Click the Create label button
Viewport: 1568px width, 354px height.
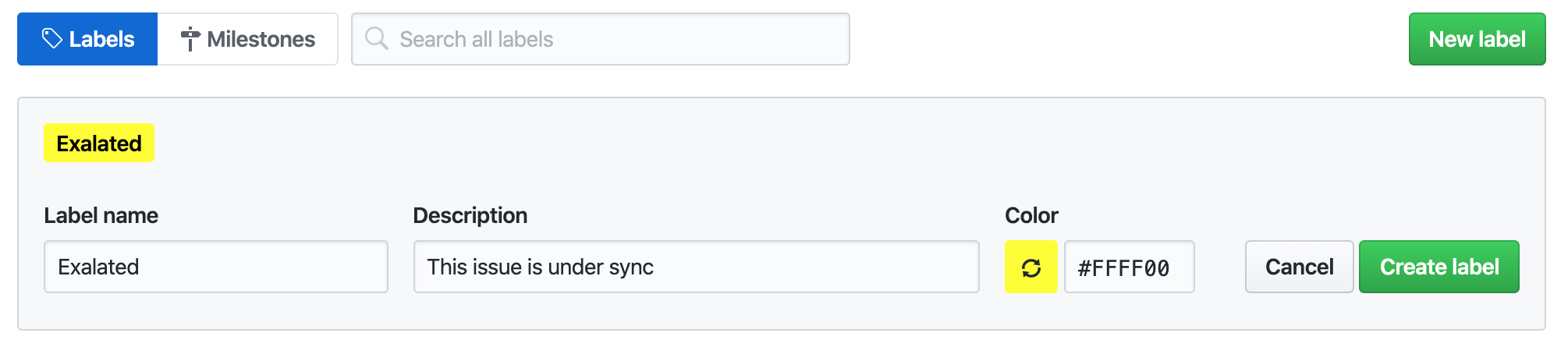(x=1439, y=267)
